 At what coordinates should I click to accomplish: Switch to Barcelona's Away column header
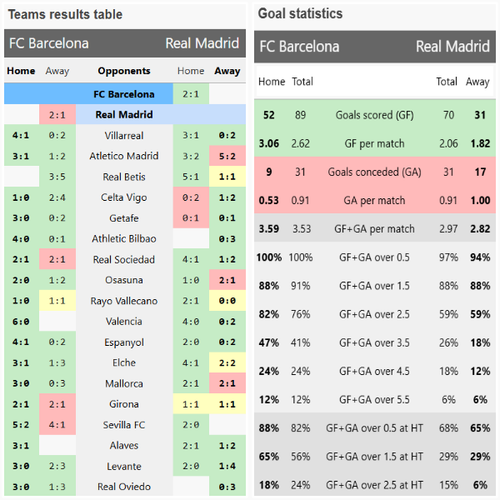tap(57, 71)
